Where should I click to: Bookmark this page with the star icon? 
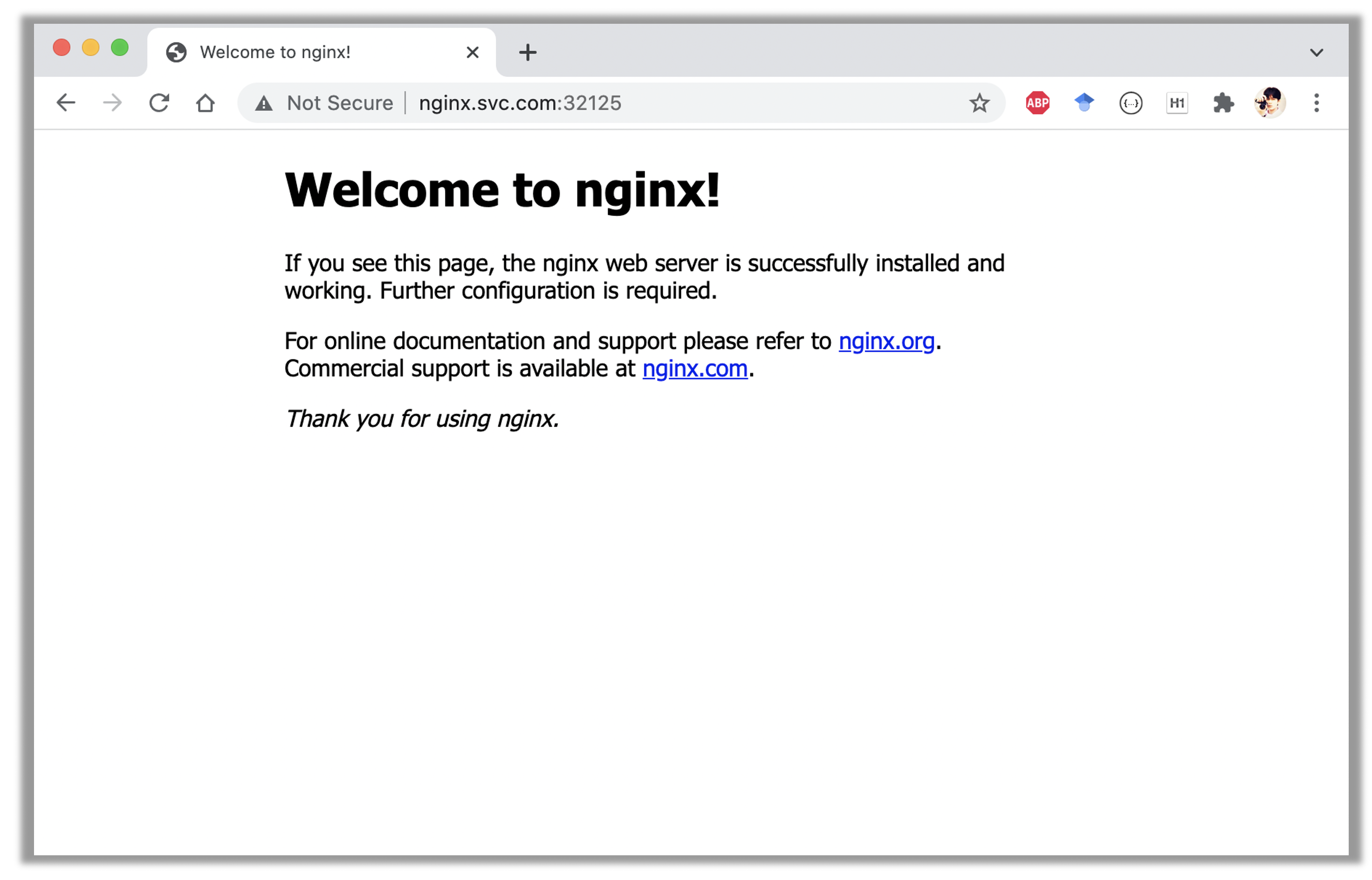click(979, 103)
